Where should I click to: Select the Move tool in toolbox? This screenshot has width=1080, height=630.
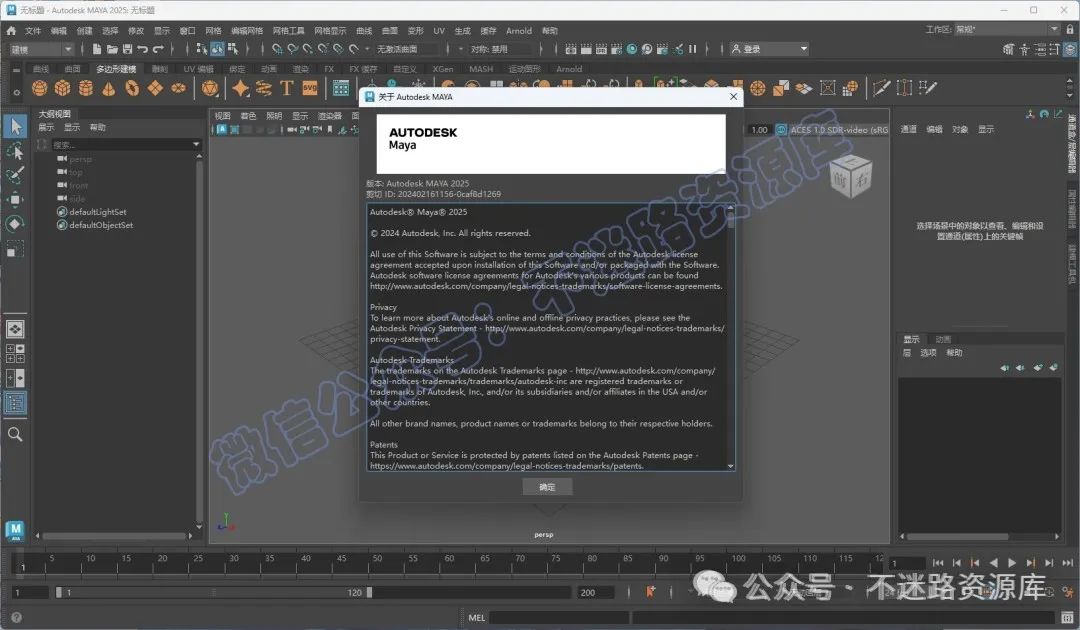pos(15,200)
